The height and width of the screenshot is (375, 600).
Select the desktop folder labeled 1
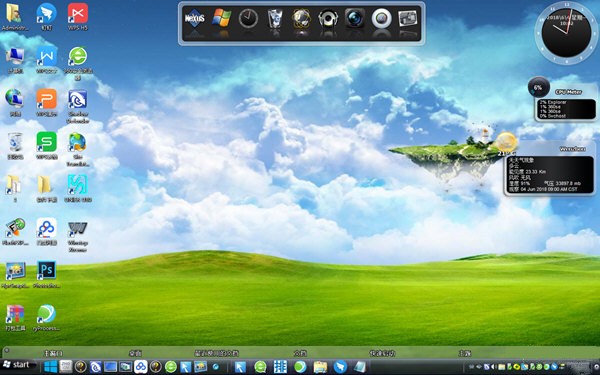14,185
